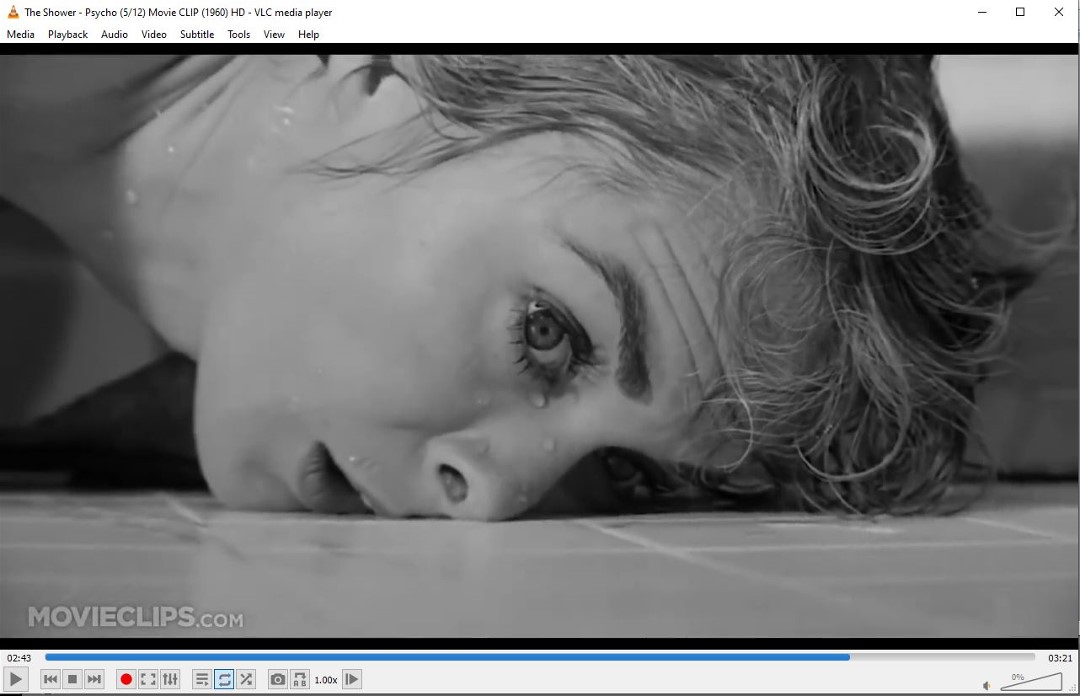Toggle the playlist view
Viewport: 1080px width, 696px height.
point(202,679)
